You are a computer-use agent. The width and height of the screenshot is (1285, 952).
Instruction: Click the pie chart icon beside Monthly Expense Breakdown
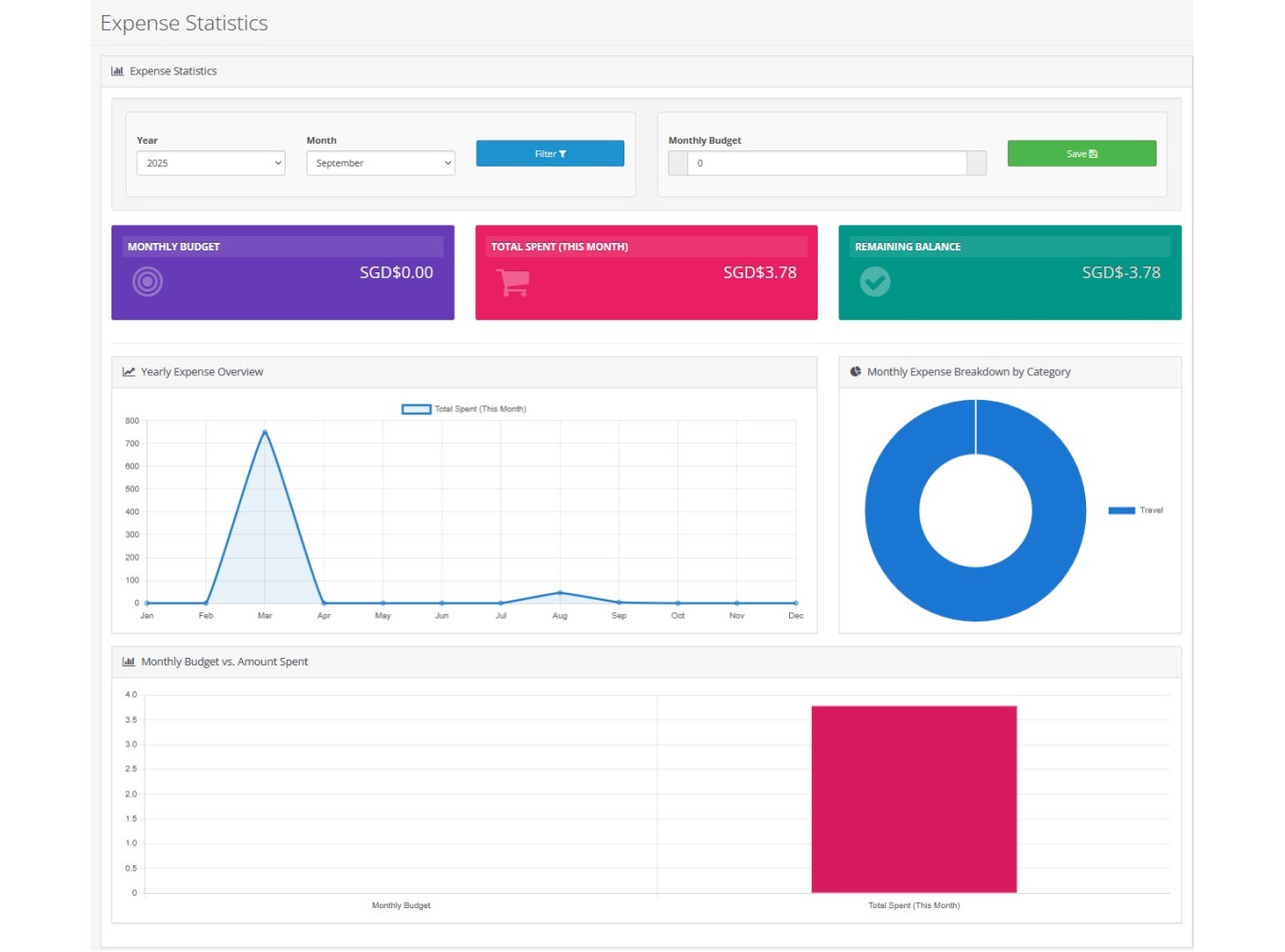coord(856,372)
